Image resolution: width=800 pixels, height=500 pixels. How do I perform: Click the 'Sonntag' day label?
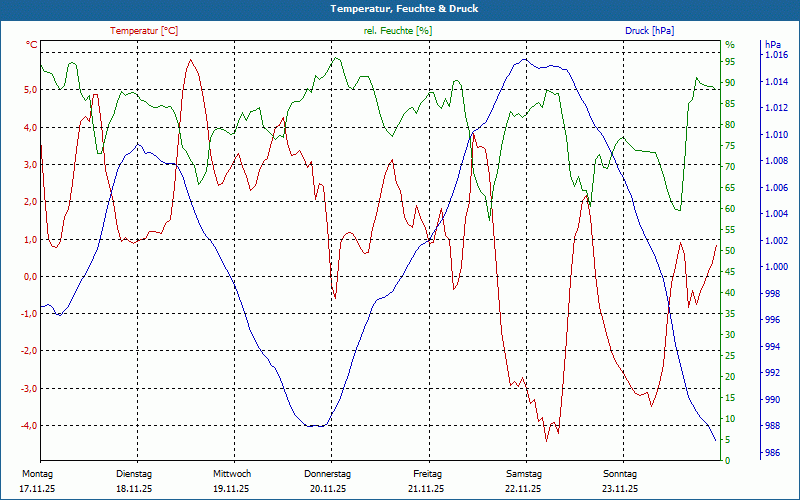point(620,474)
